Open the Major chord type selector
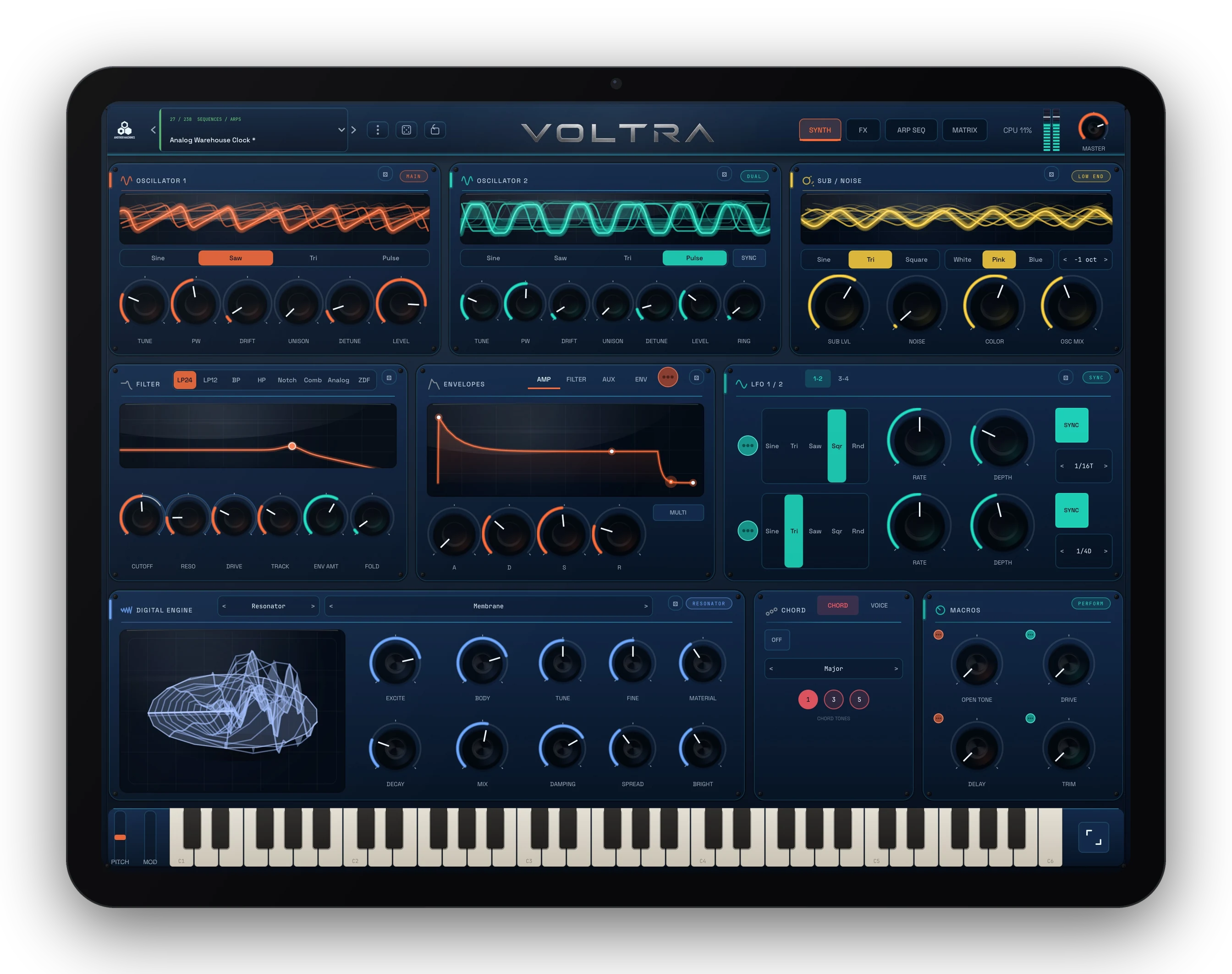 coord(833,669)
